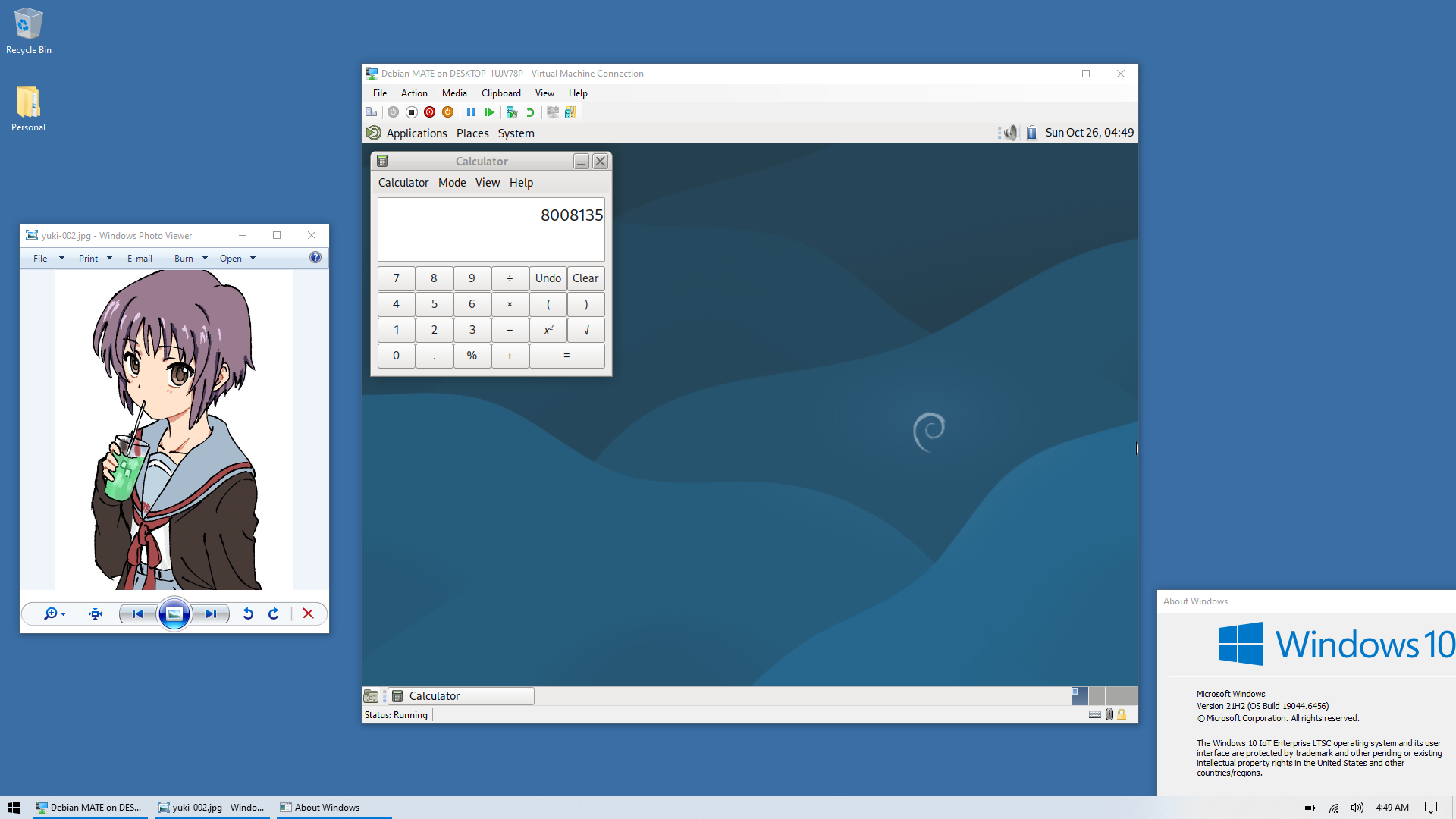Viewport: 1456px width, 819px height.
Task: Click the Debian volume speaker icon
Action: pos(1010,133)
